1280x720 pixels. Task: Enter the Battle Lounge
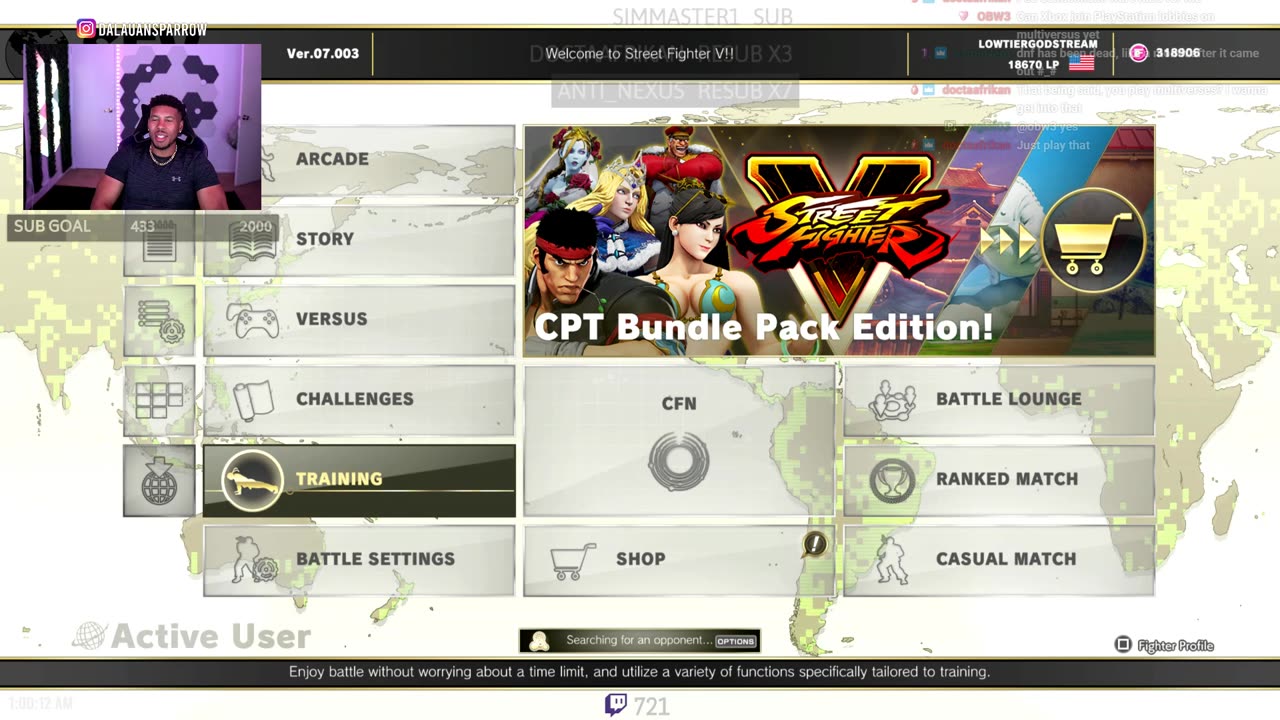pyautogui.click(x=999, y=400)
